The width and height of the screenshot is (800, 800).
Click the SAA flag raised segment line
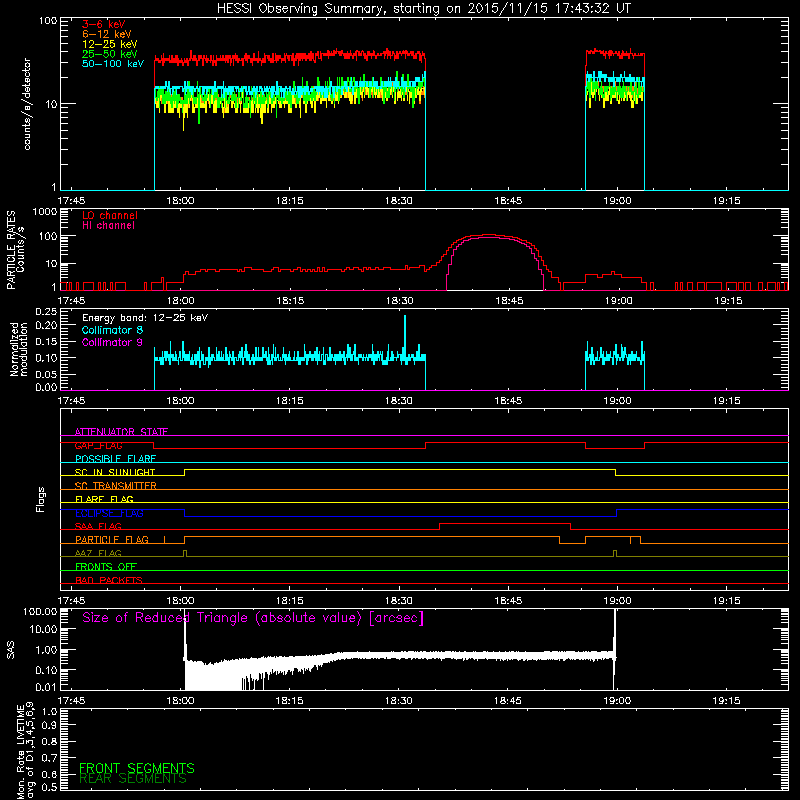click(x=505, y=523)
